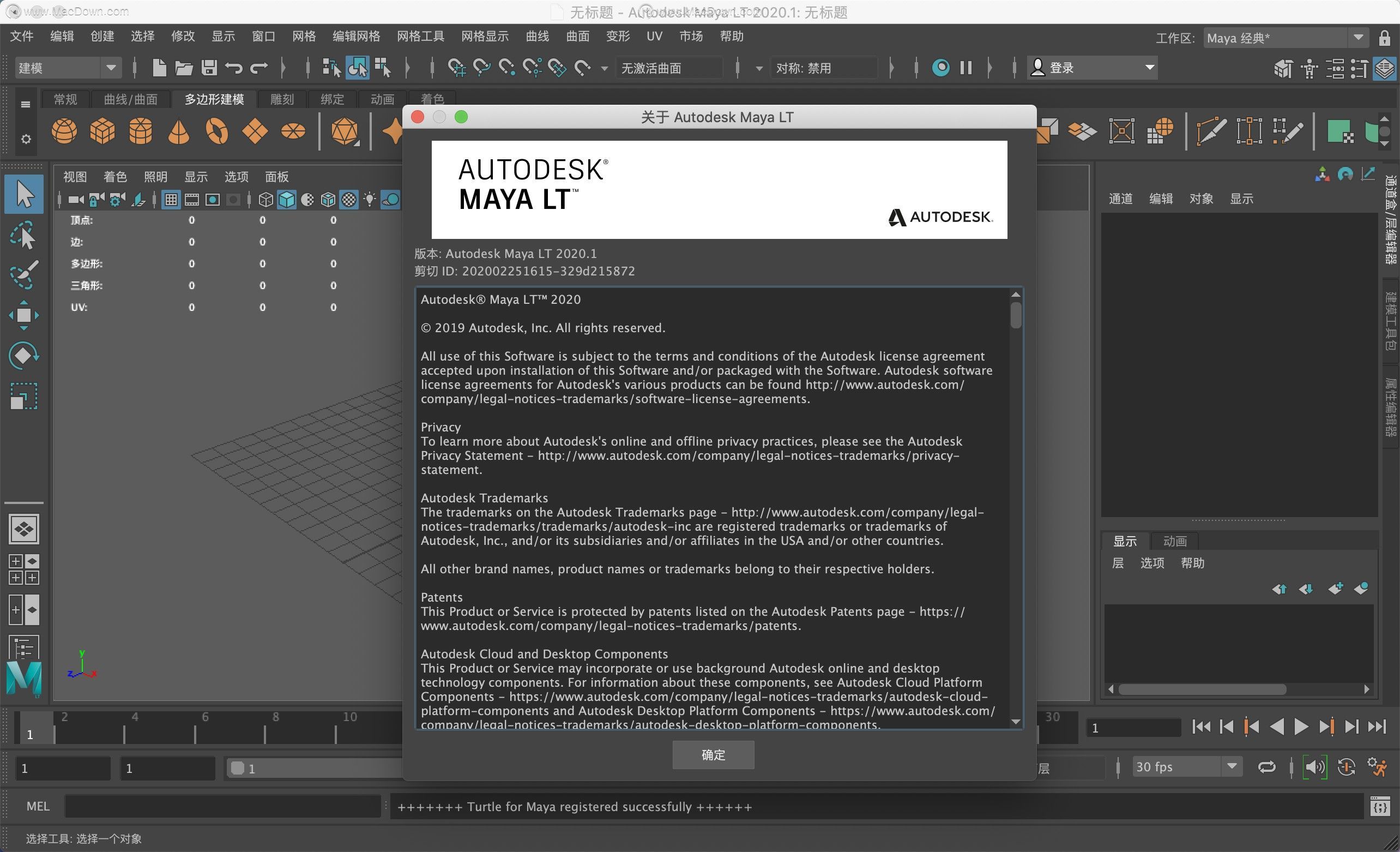The image size is (1400, 852).
Task: Click the Multi-Cut tool shelf icon
Action: pyautogui.click(x=1211, y=131)
